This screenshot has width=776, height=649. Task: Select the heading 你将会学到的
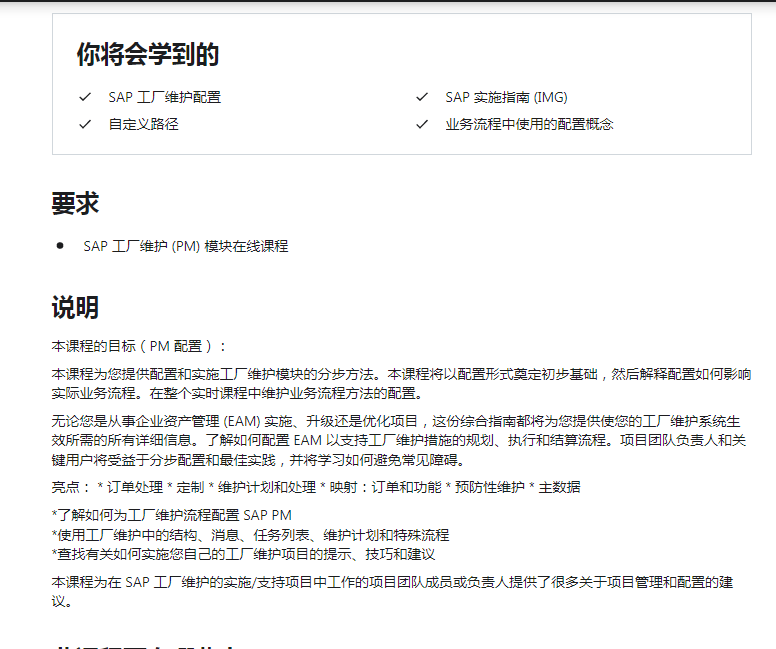(x=147, y=54)
